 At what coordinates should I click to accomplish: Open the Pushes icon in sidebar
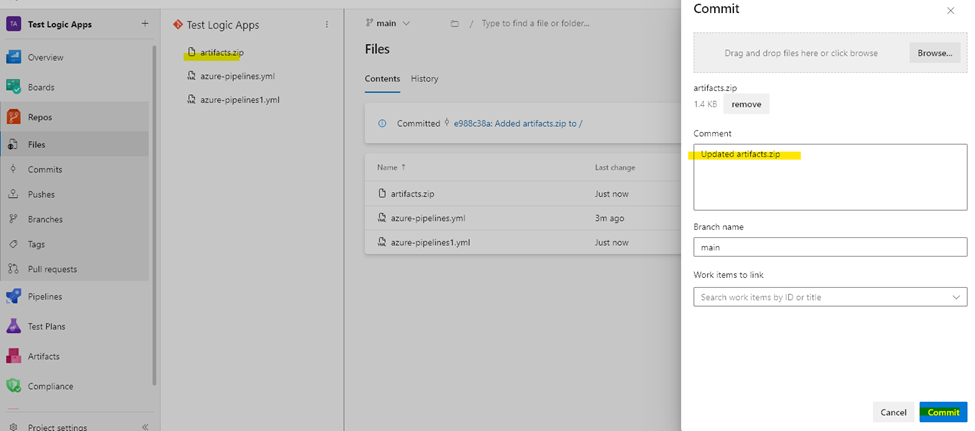click(13, 194)
